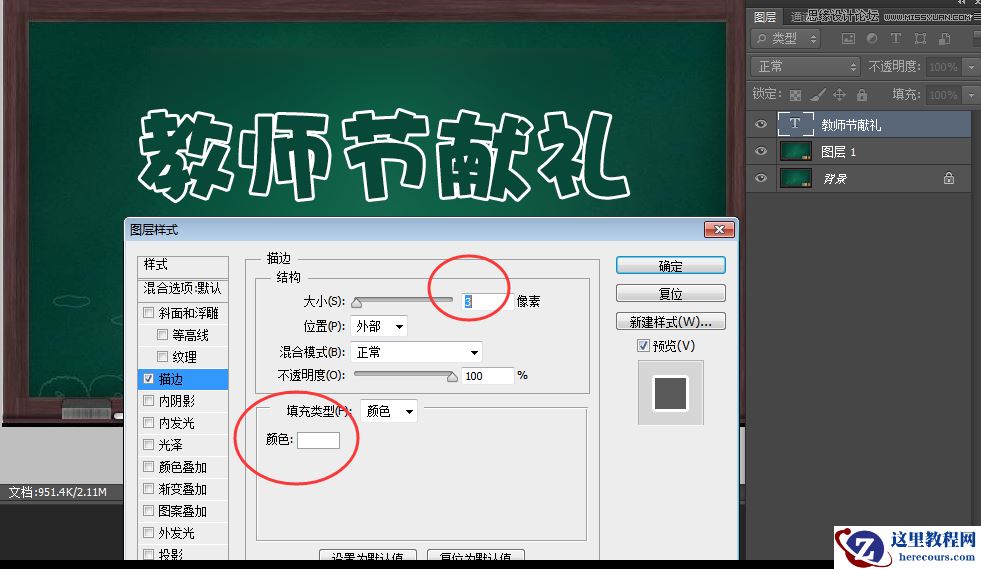Click the stroke 大小 size slider

click(x=402, y=301)
